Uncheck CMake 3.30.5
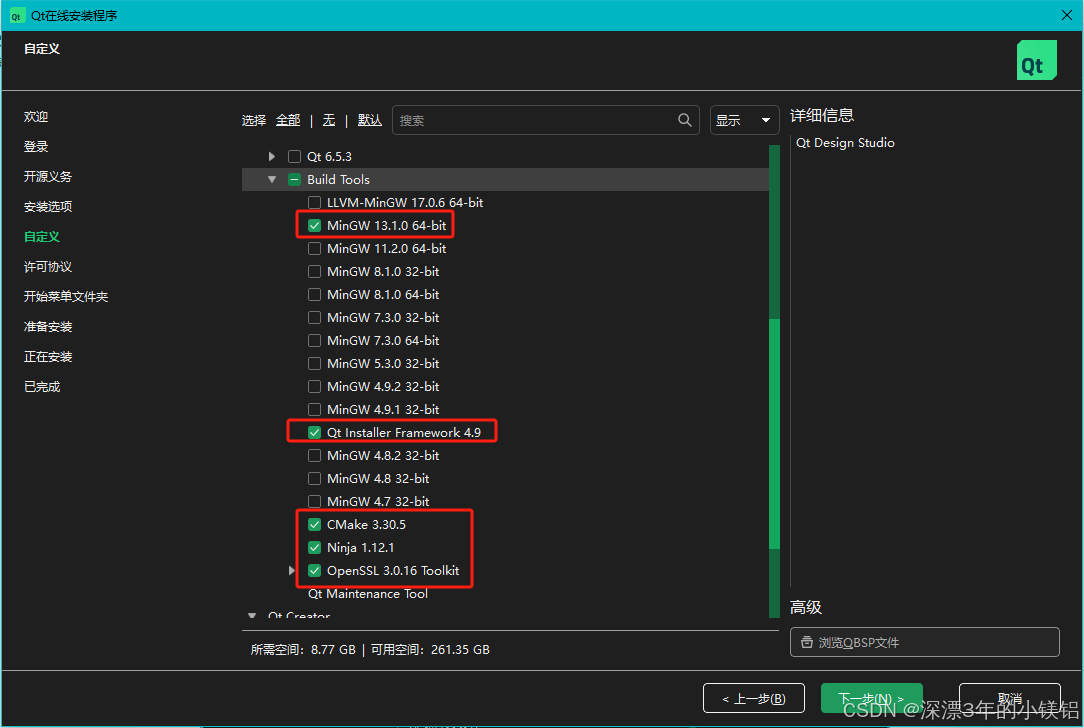 pyautogui.click(x=315, y=525)
